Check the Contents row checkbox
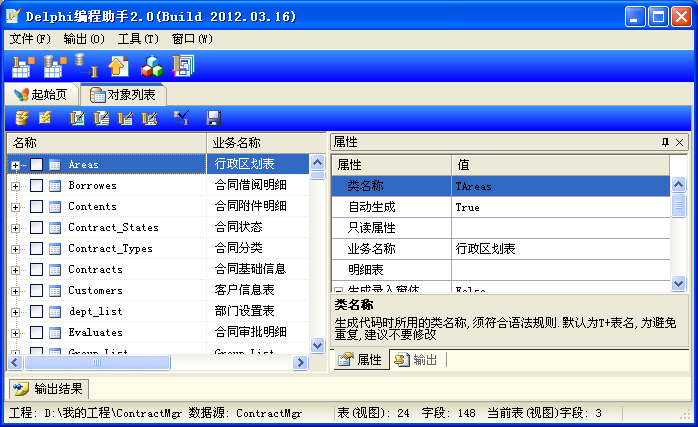Image resolution: width=698 pixels, height=427 pixels. point(37,207)
